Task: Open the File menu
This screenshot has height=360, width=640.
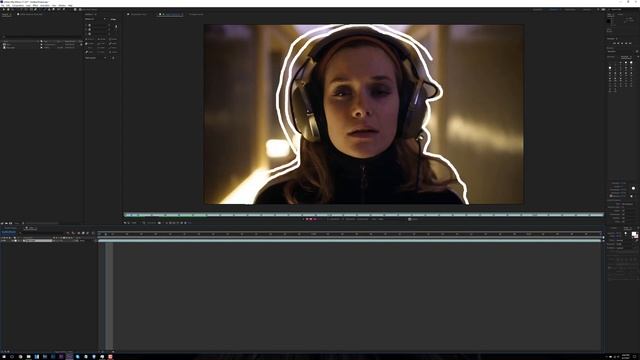Action: (3, 5)
